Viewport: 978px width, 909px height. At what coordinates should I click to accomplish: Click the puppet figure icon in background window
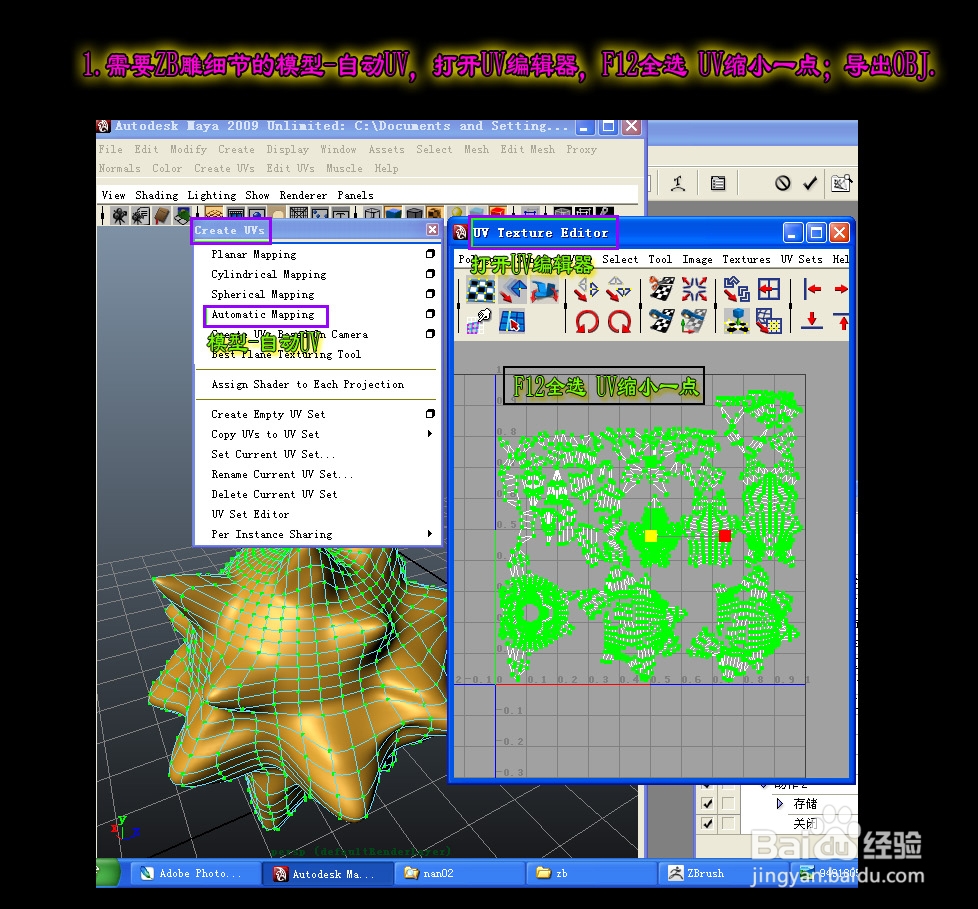point(679,183)
